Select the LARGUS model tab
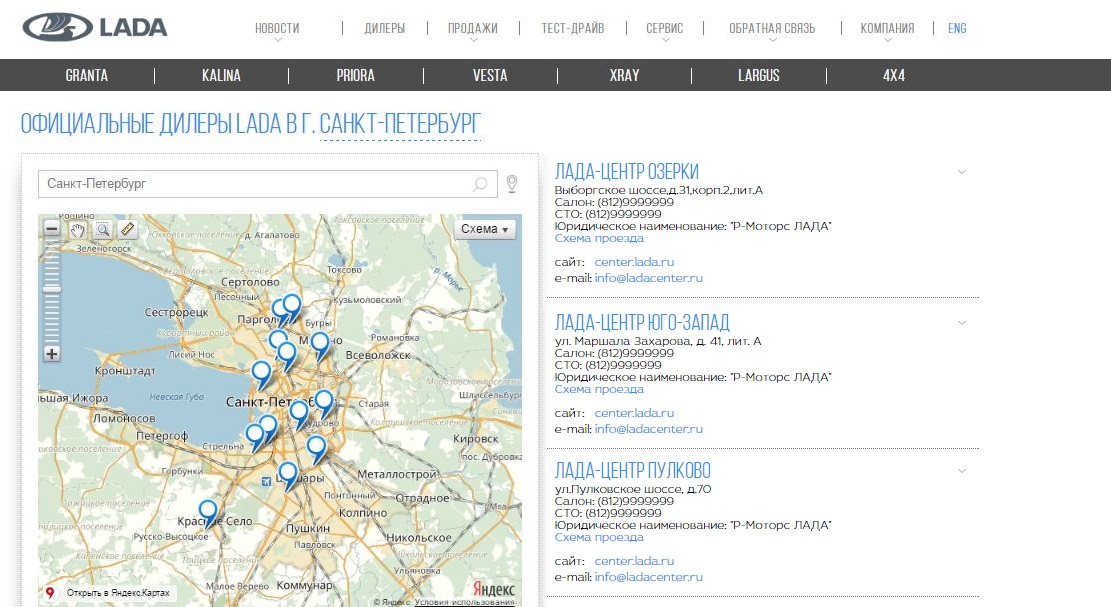The width and height of the screenshot is (1111, 607). (759, 75)
